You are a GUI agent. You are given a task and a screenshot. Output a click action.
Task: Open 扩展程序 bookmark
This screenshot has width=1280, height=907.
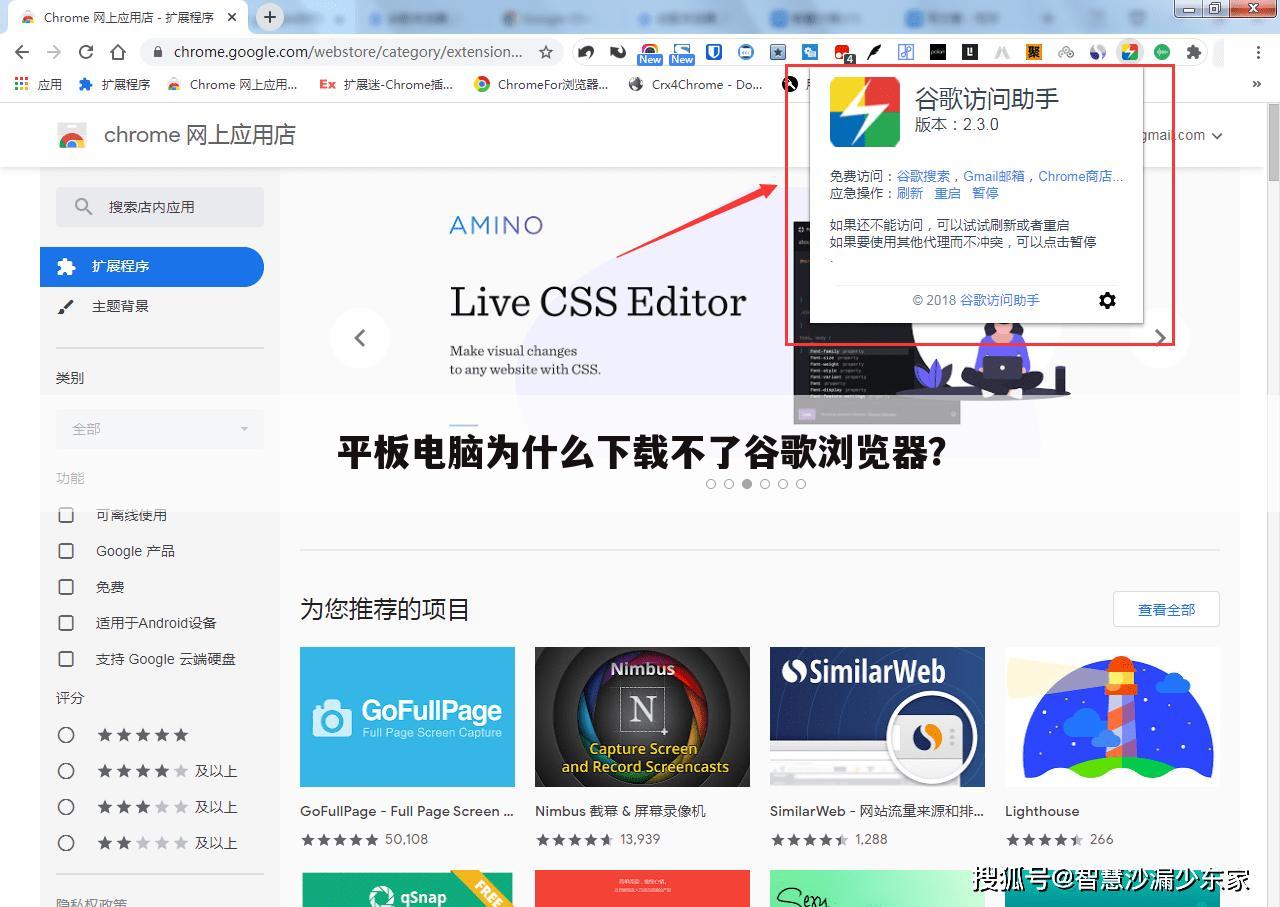tap(114, 84)
